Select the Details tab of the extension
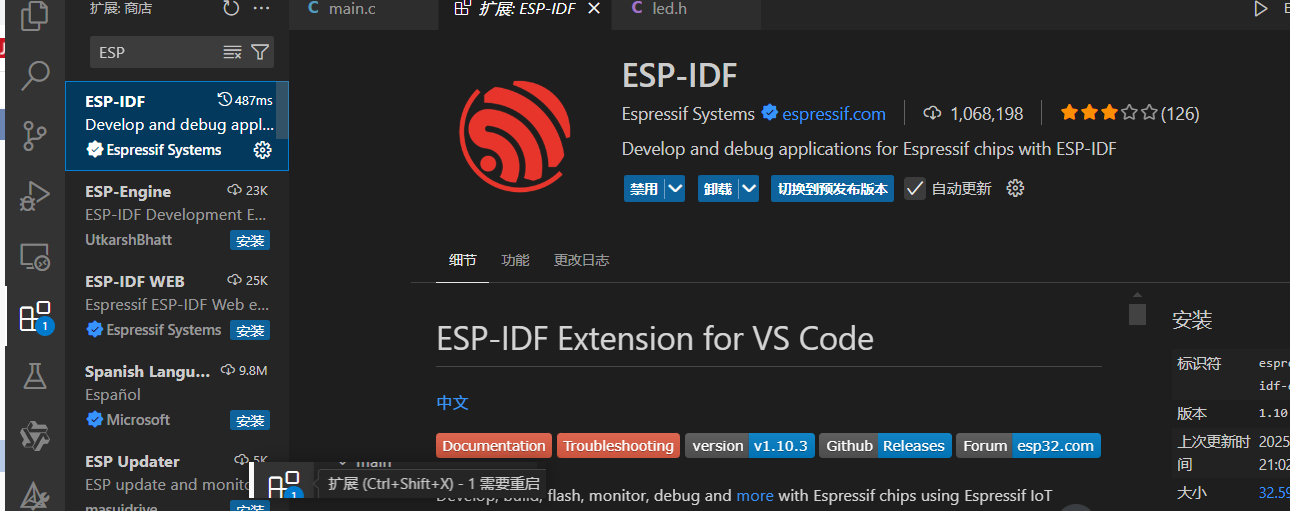The width and height of the screenshot is (1290, 511). 463,260
